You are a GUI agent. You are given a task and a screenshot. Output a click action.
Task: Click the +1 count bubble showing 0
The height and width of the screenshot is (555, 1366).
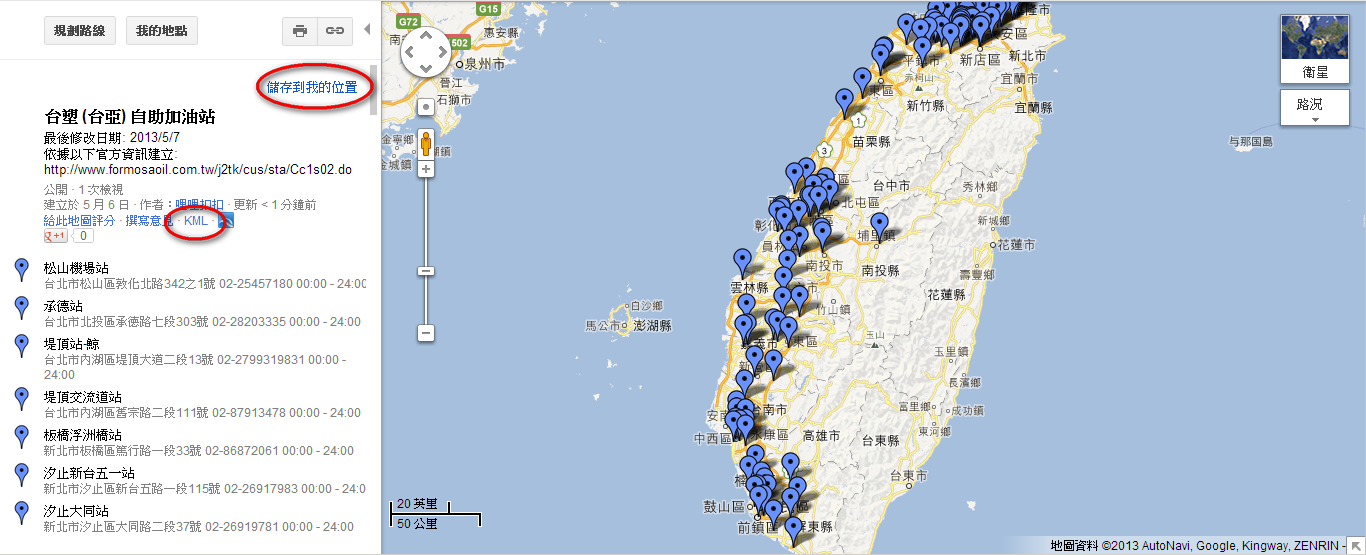(84, 236)
